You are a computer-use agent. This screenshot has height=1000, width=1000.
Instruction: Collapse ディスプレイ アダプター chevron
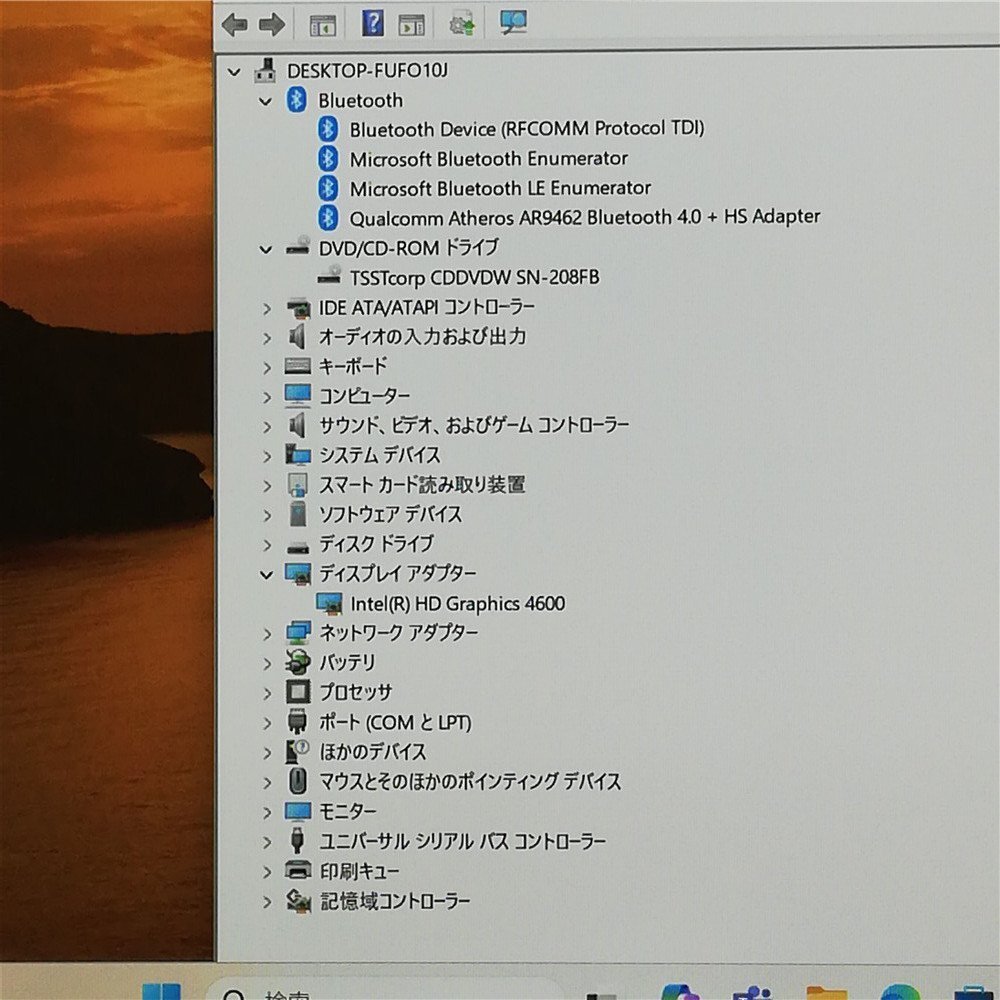click(267, 575)
